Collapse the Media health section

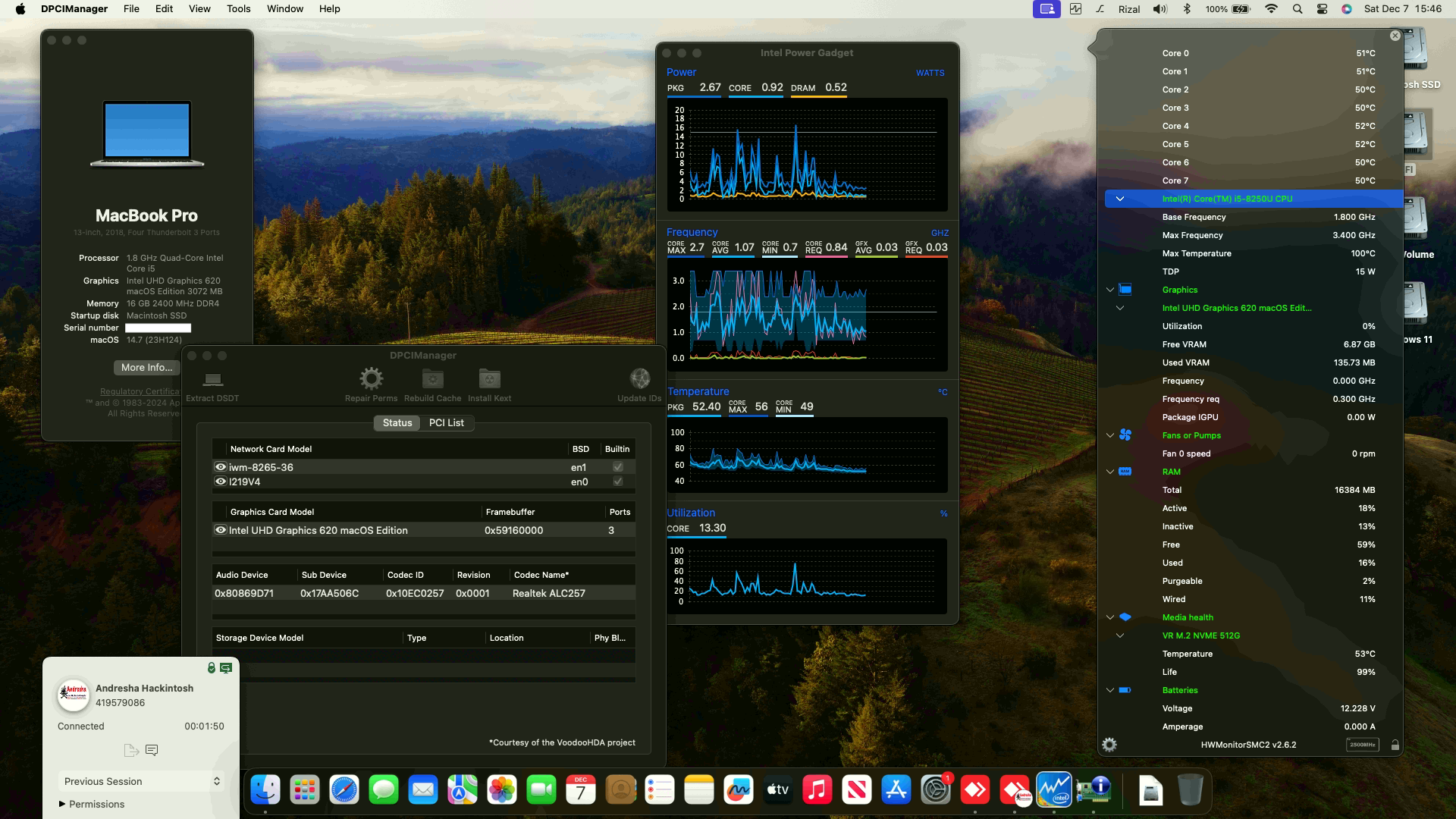click(1109, 617)
